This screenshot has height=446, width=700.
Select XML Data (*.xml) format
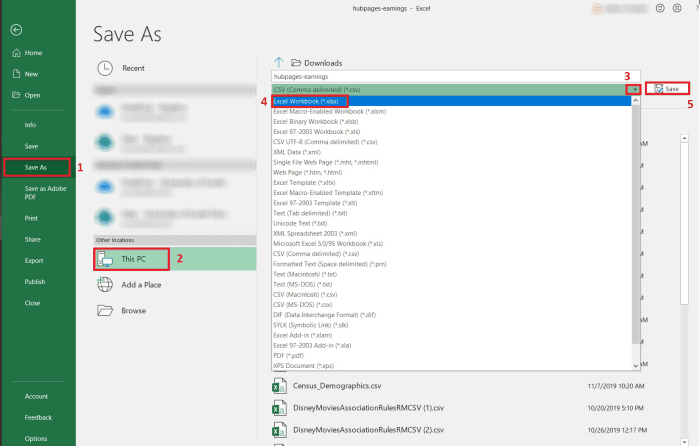[451, 152]
